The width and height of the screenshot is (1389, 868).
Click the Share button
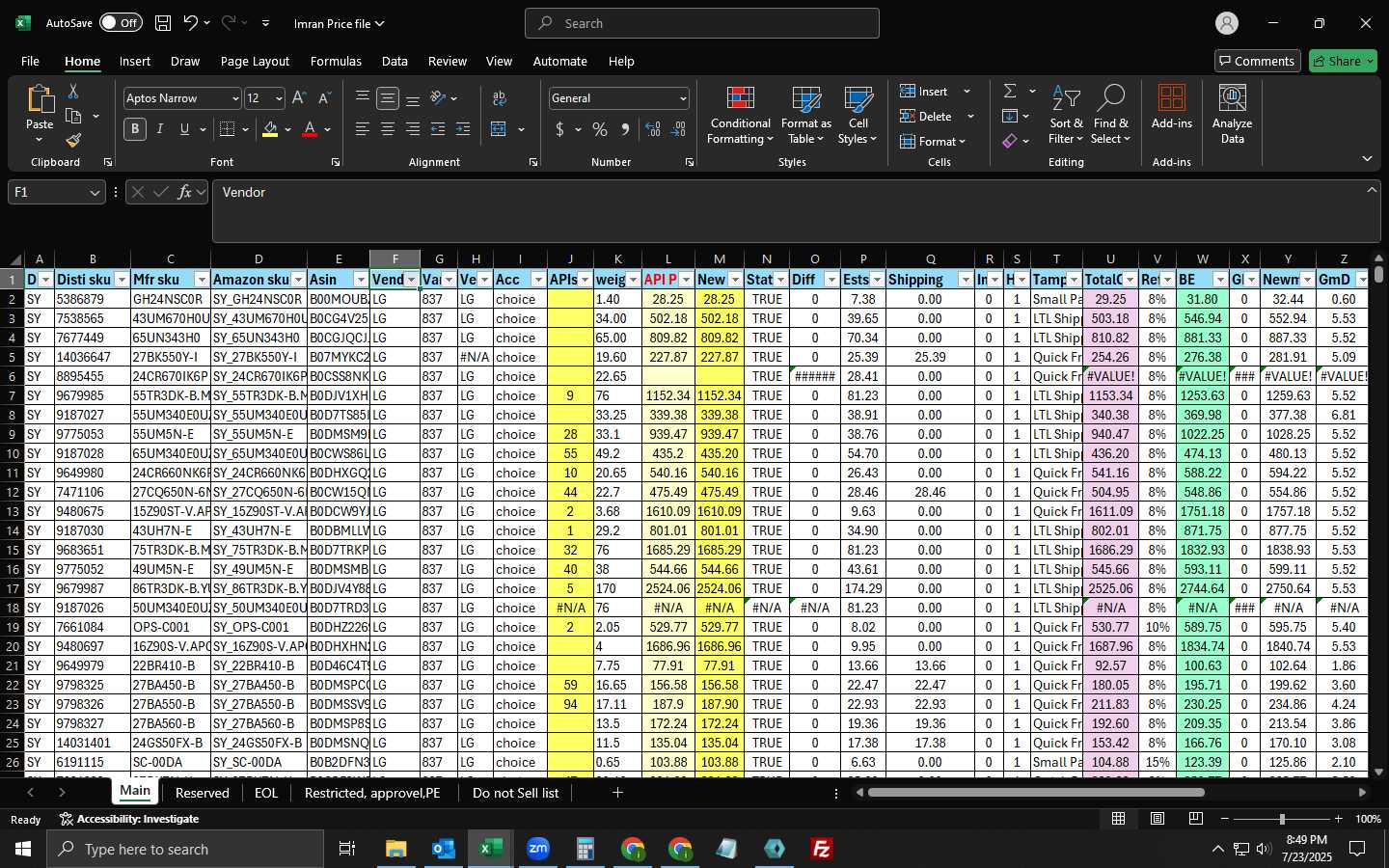tap(1343, 61)
